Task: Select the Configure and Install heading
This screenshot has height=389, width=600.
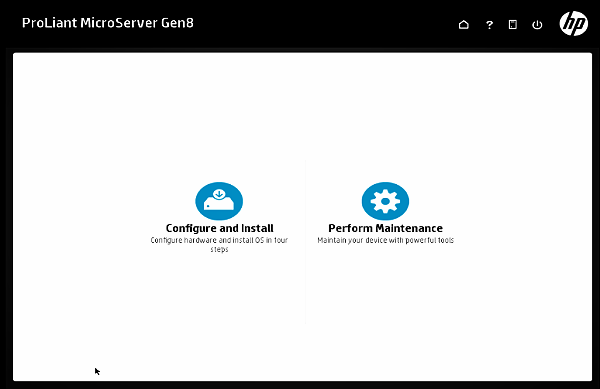Action: click(219, 228)
